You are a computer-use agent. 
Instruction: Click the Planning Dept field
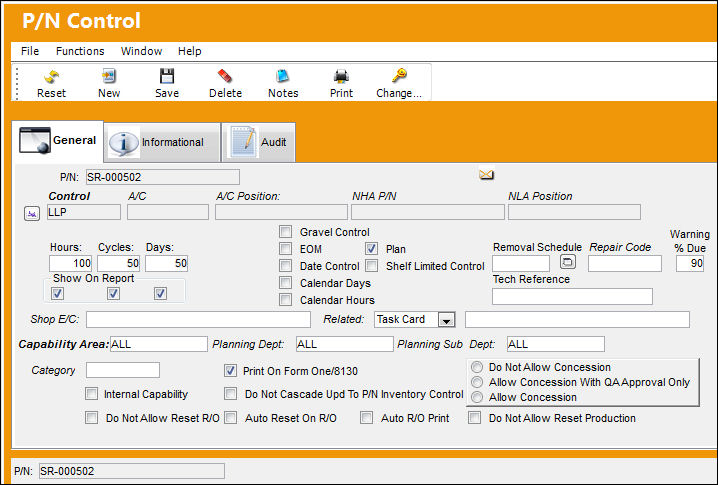pyautogui.click(x=344, y=344)
